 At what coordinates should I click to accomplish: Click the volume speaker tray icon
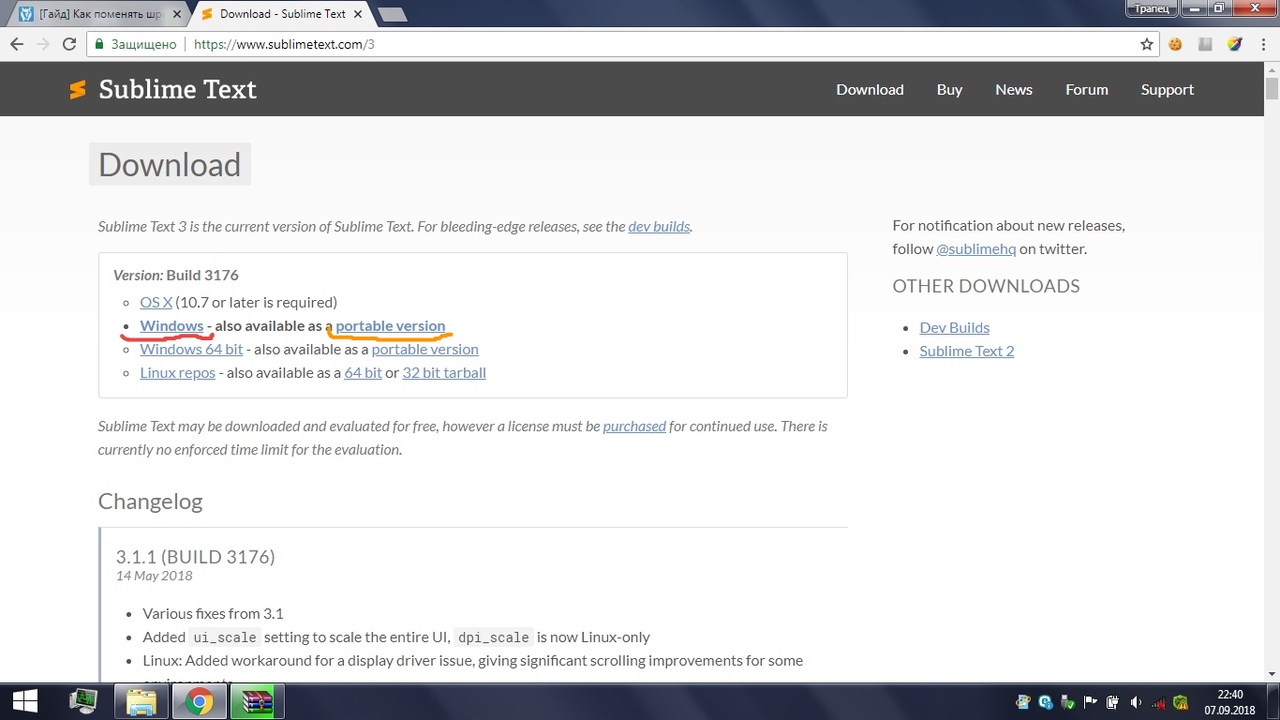tap(1136, 702)
